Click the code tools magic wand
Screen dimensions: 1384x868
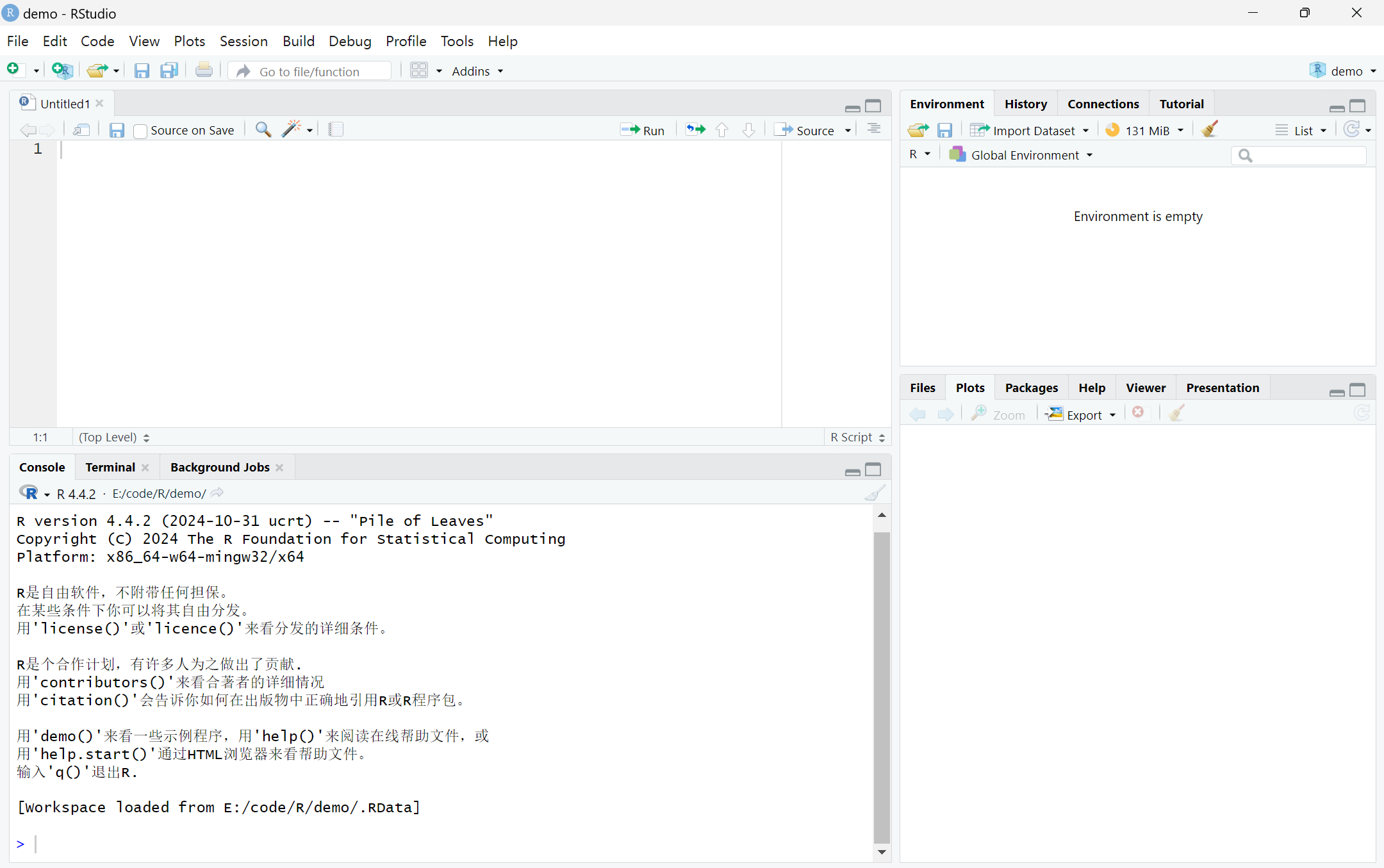[292, 129]
